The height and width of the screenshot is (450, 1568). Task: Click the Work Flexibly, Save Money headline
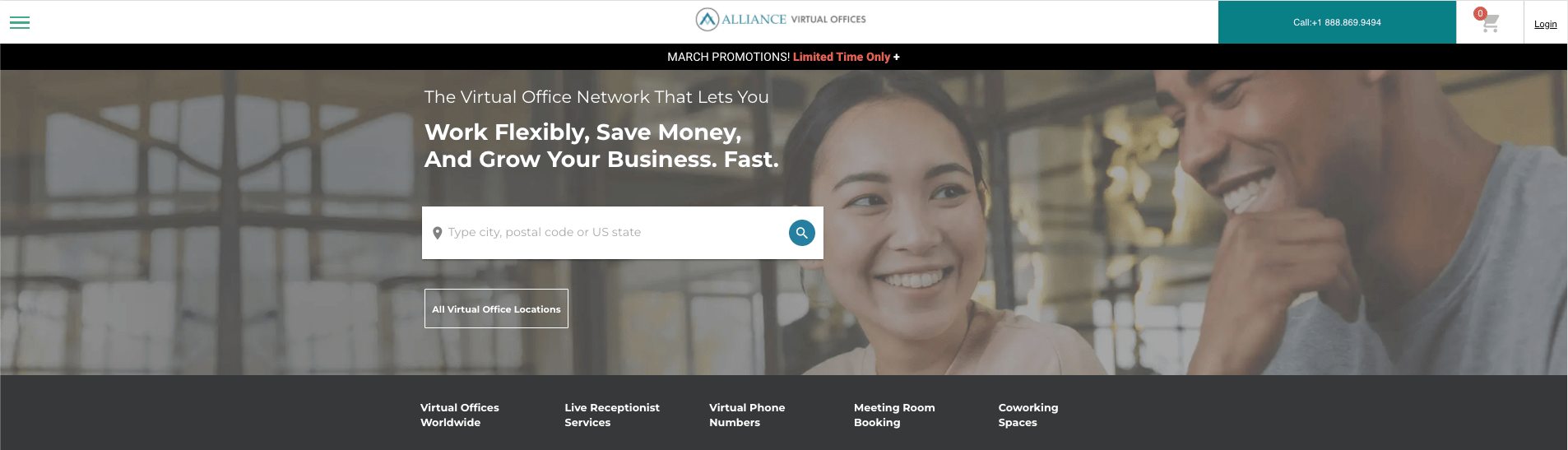tap(601, 146)
